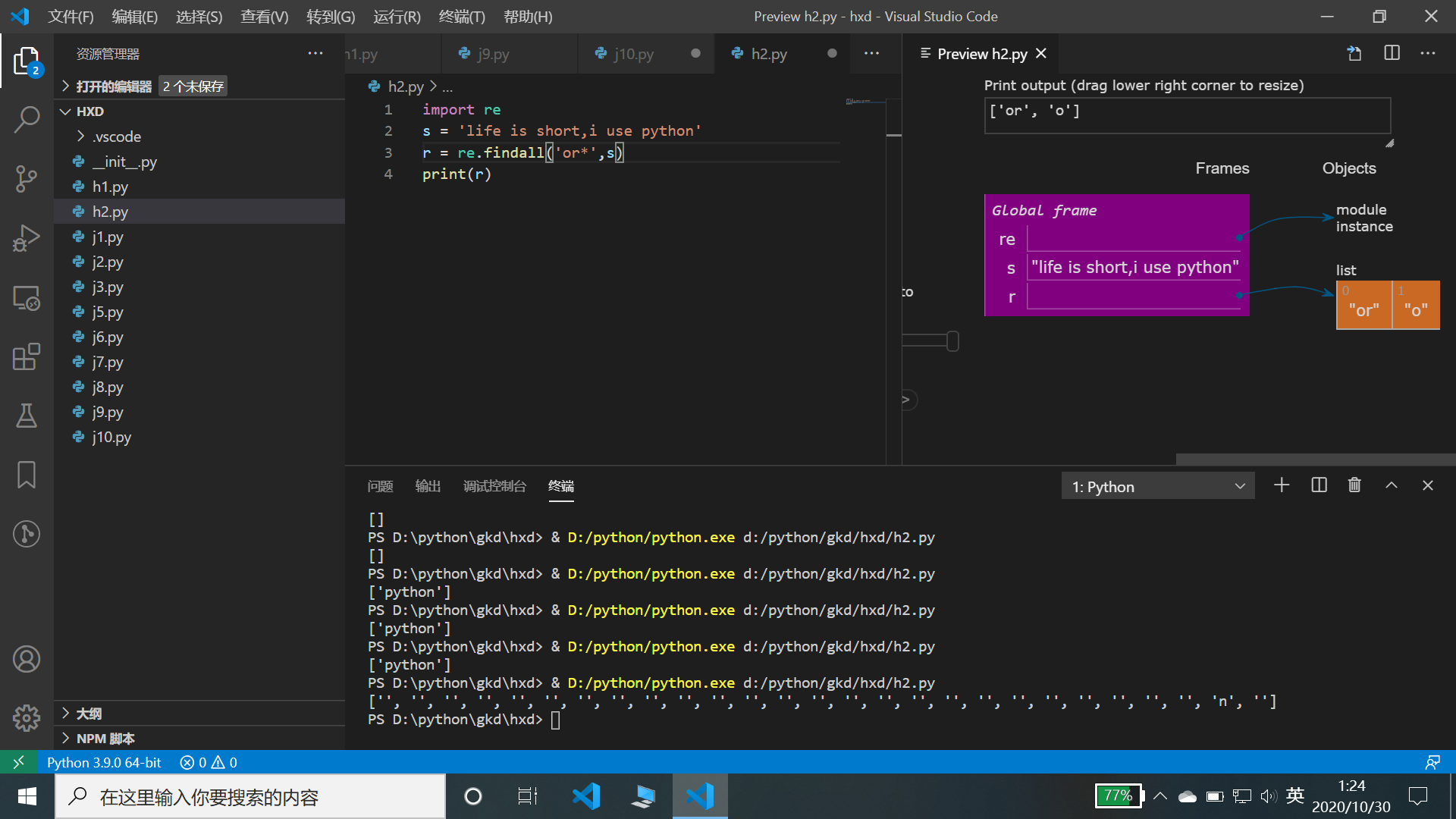Click editor tabs more actions ellipsis

872,54
